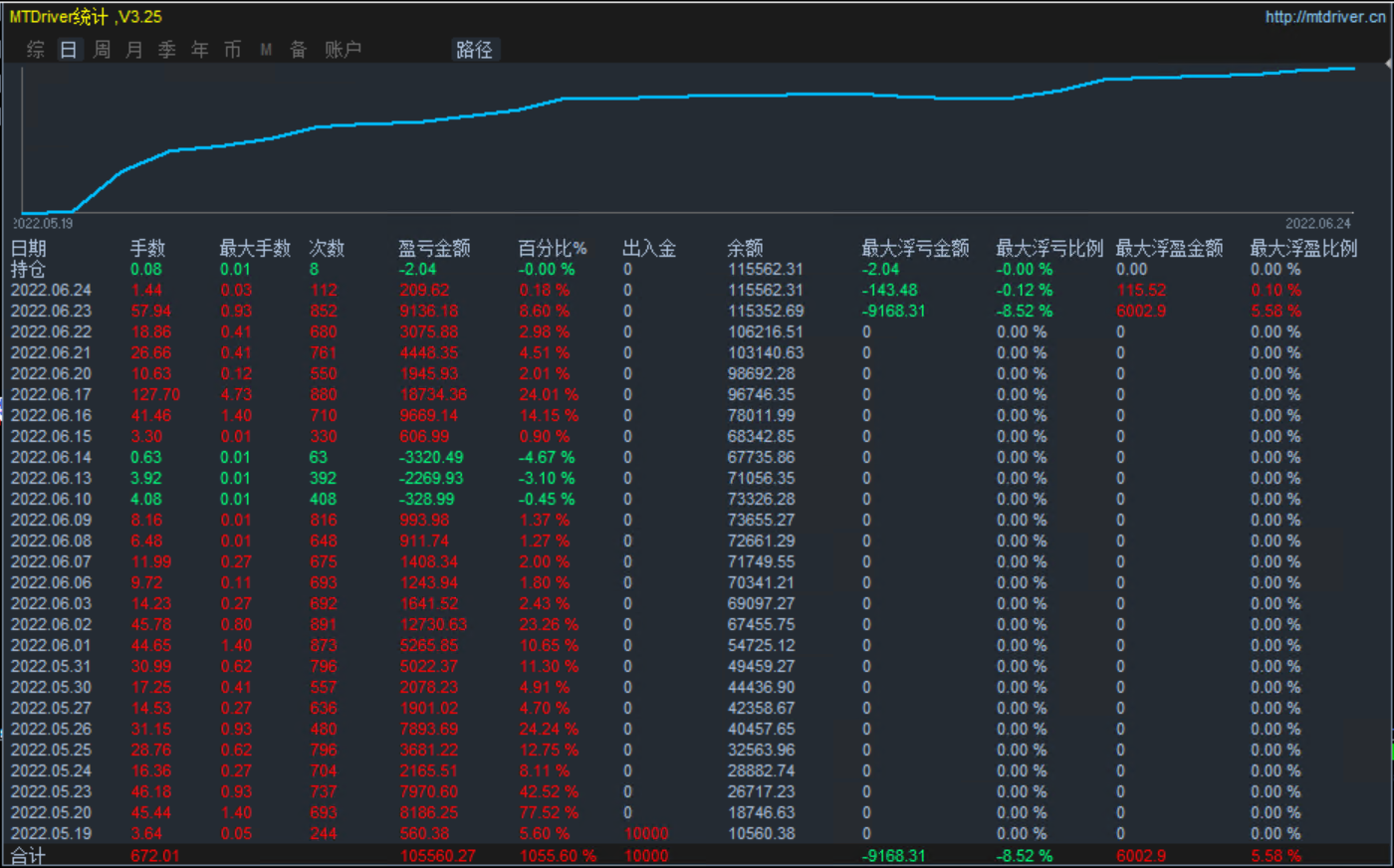Open the 月 monthly statistics icon

(133, 50)
